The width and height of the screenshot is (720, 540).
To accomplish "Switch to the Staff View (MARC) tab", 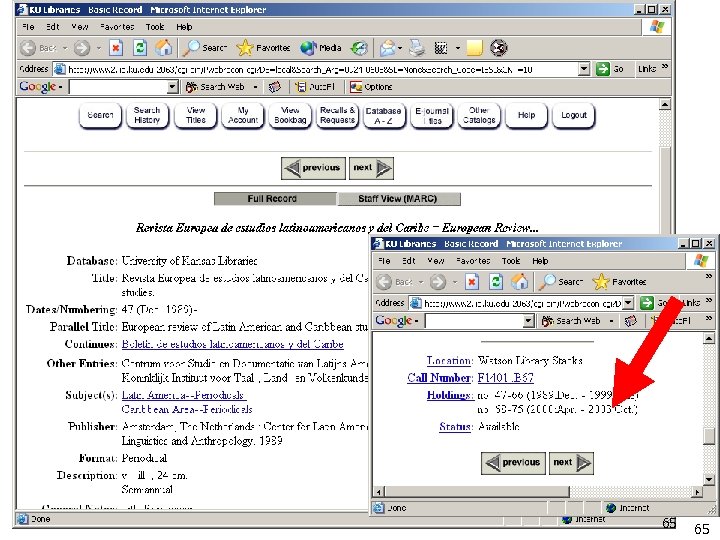I will 398,198.
